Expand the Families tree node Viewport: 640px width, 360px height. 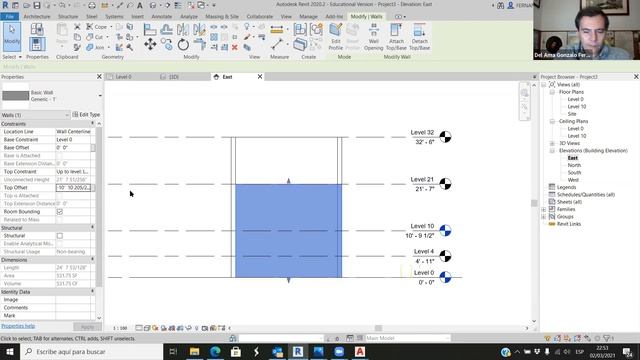pyautogui.click(x=544, y=209)
